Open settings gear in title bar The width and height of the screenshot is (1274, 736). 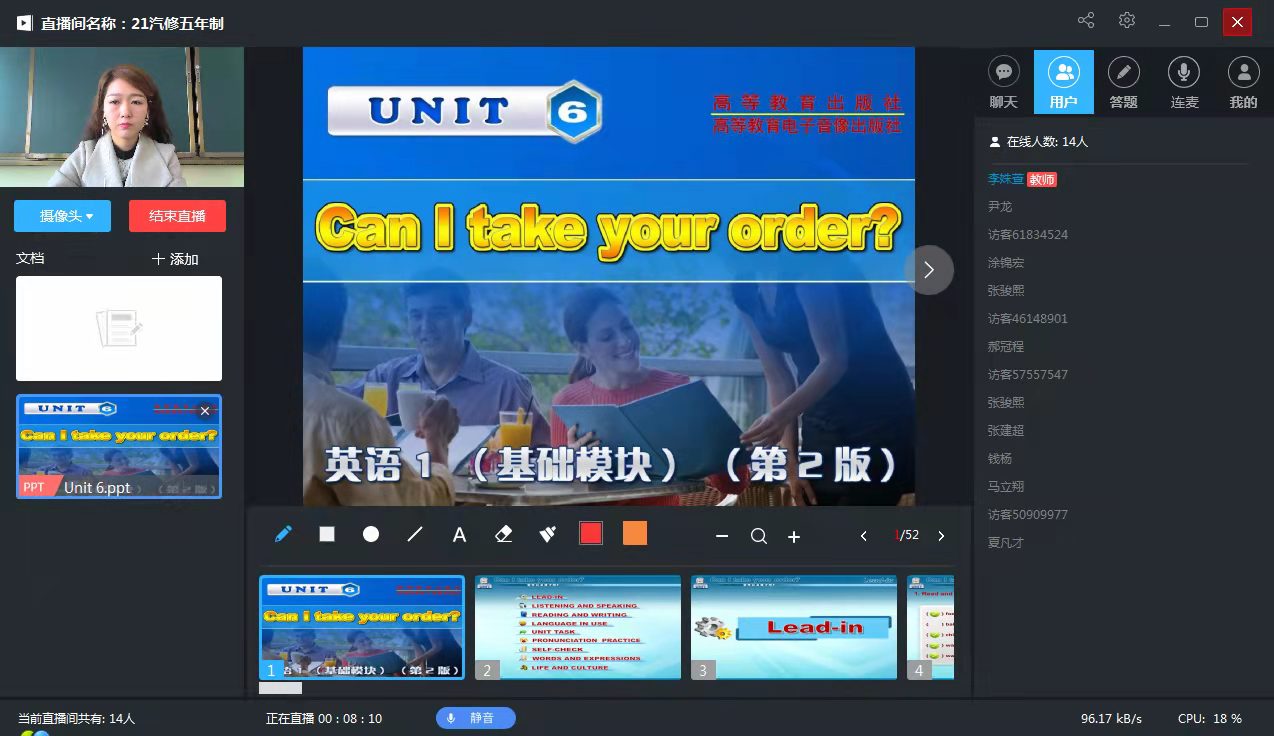click(1127, 21)
